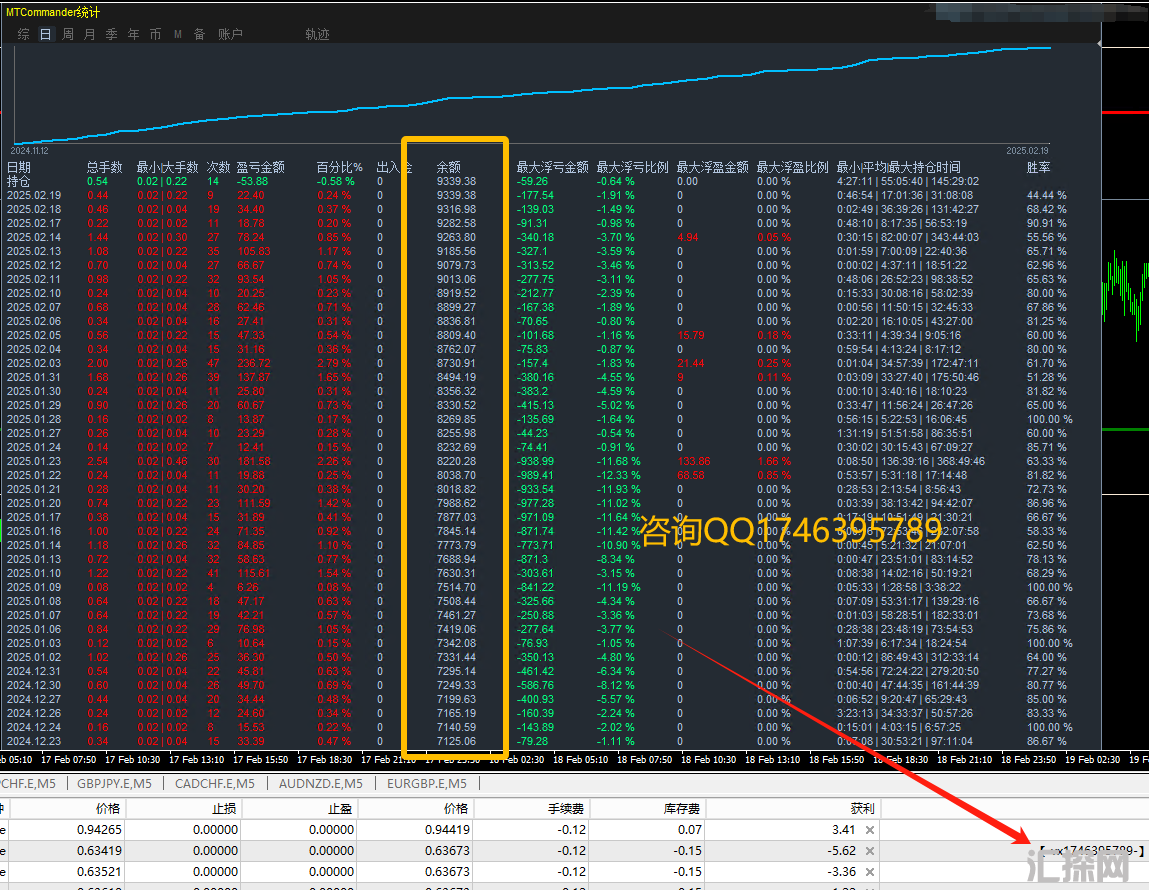Click max floating loss -989.41
This screenshot has width=1149, height=890.
click(536, 475)
